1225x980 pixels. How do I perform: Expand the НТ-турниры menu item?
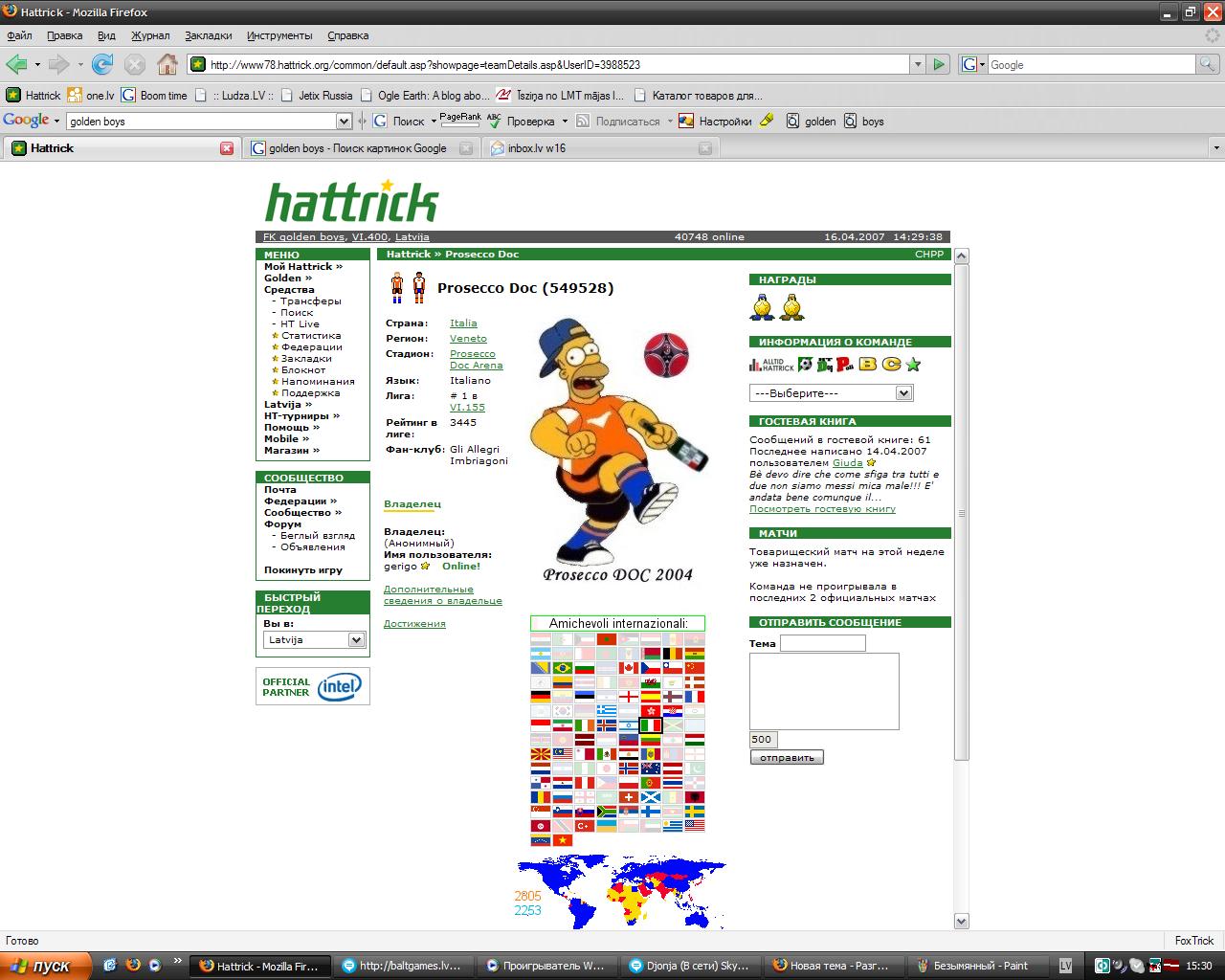click(x=301, y=415)
